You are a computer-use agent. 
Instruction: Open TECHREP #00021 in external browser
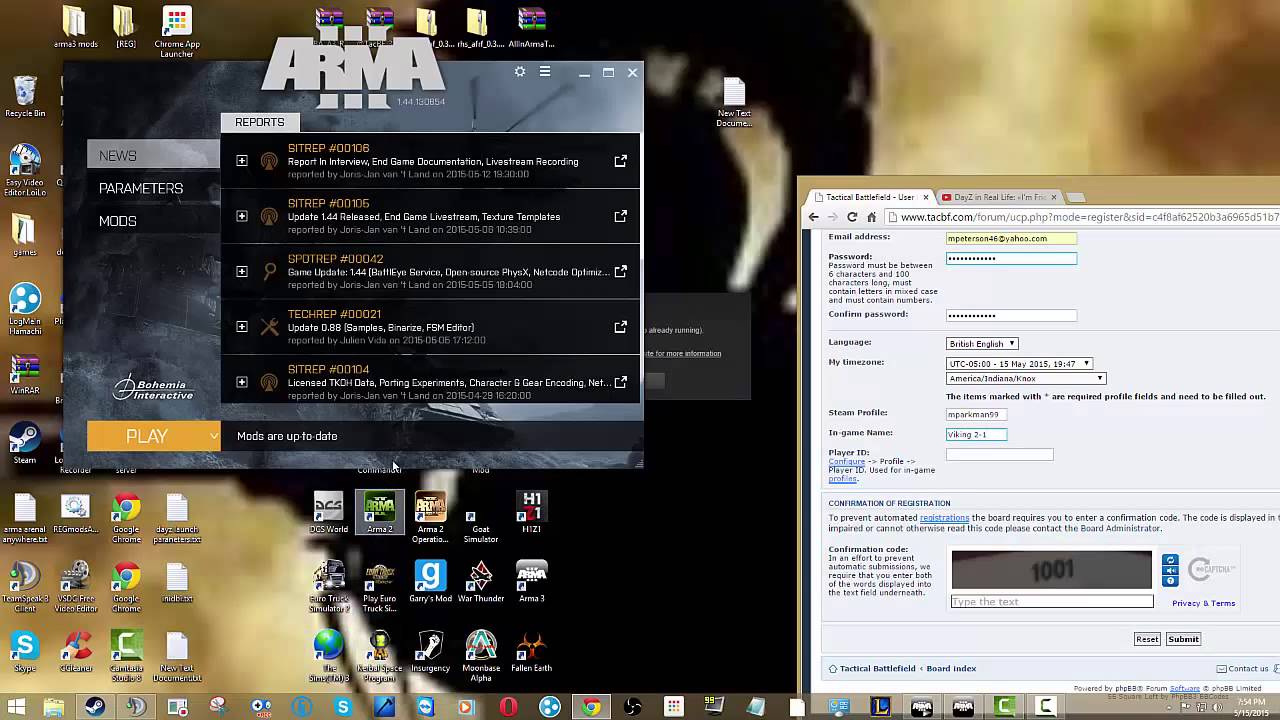pos(620,327)
